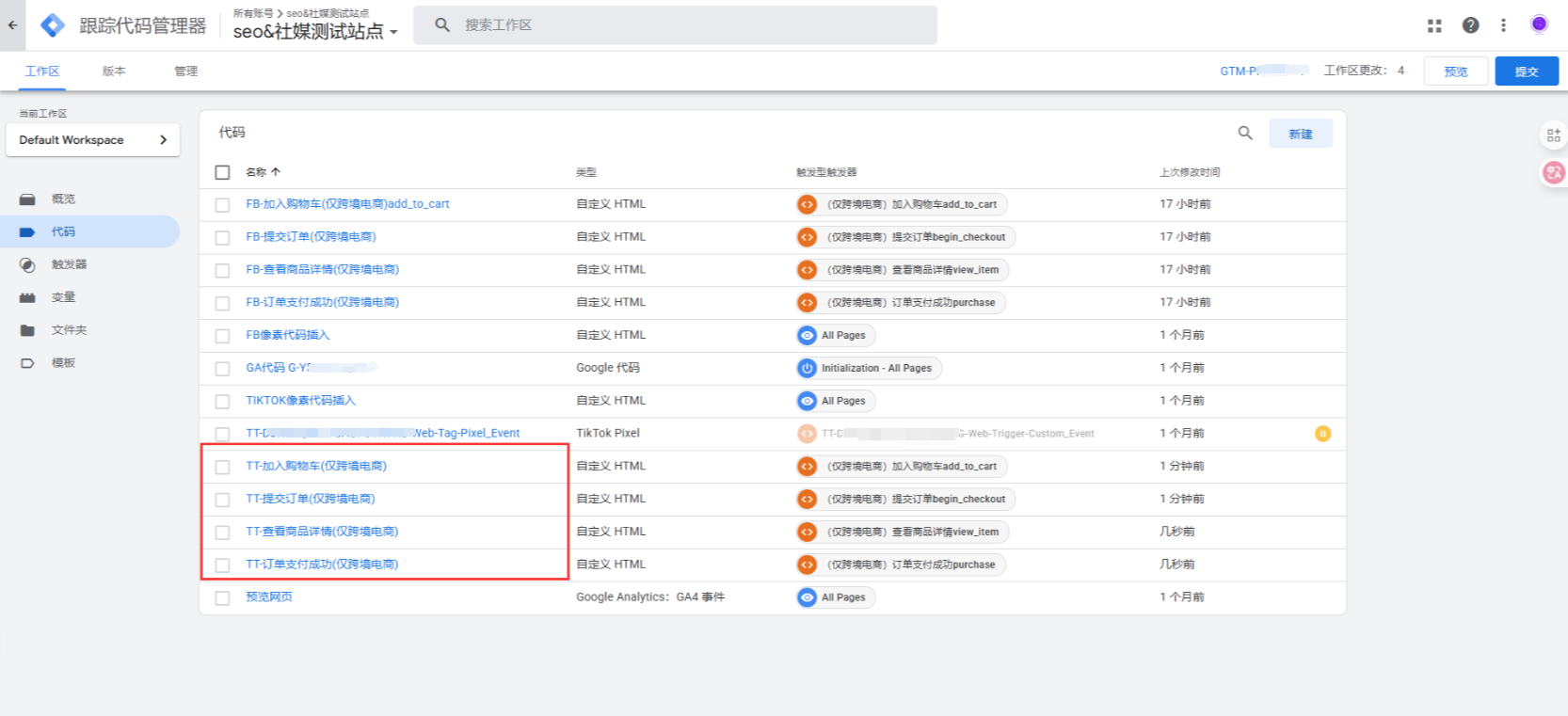This screenshot has width=1568, height=716.
Task: Switch to the 管理 tab
Action: tap(185, 72)
